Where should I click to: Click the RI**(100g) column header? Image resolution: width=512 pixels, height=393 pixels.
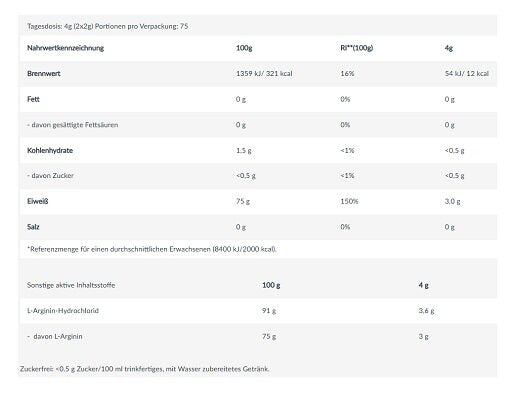pos(357,48)
